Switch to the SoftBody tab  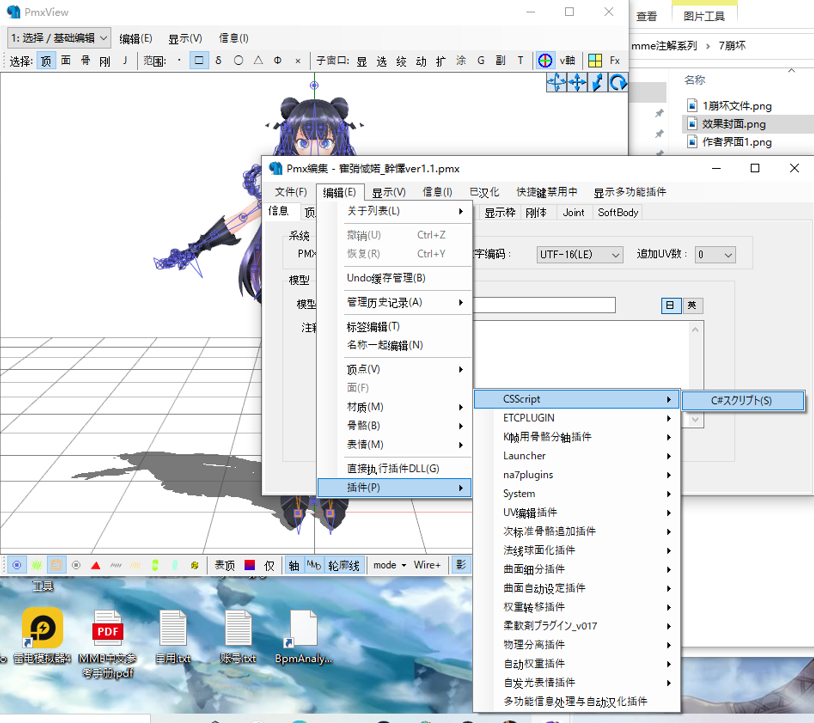coord(618,212)
